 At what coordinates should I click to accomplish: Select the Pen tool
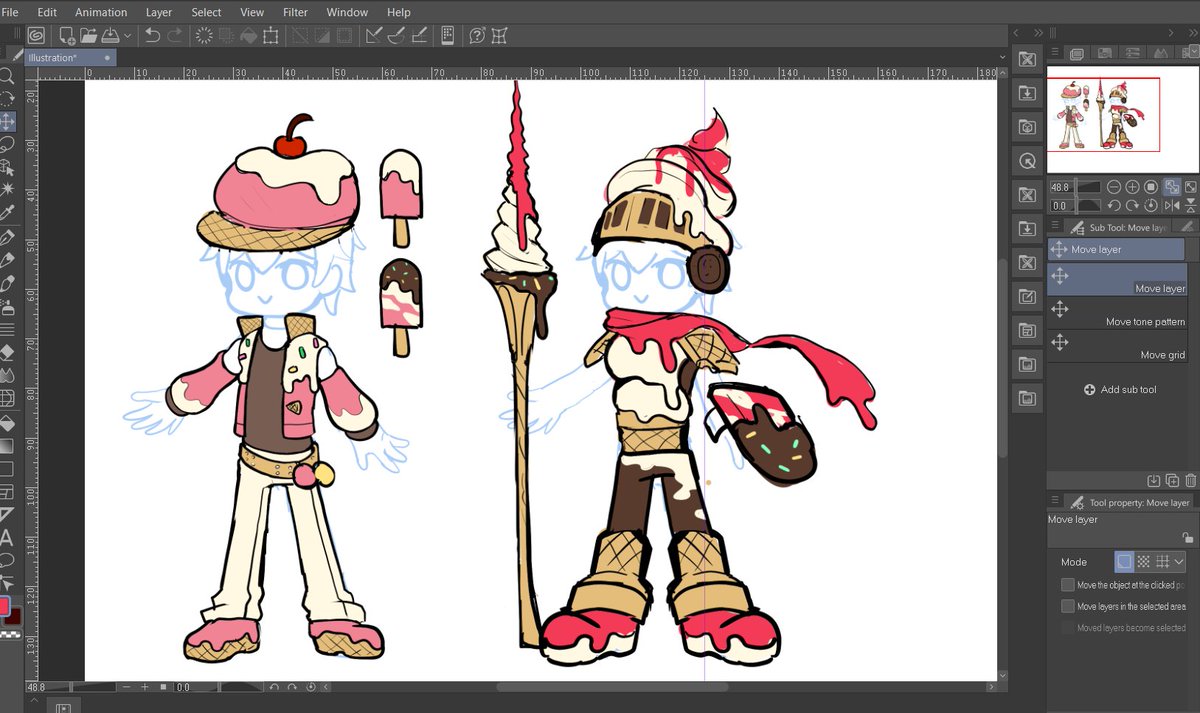[x=7, y=238]
